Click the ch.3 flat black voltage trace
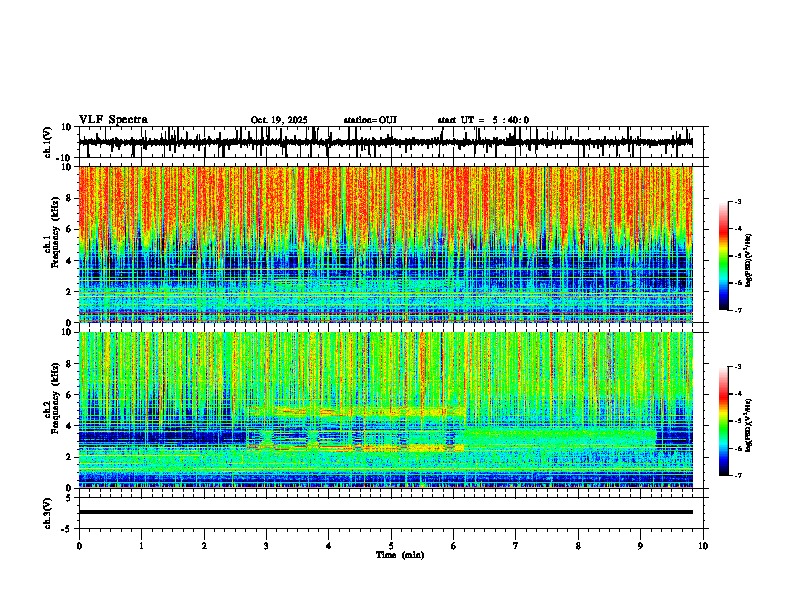The height and width of the screenshot is (612, 792). pyautogui.click(x=385, y=512)
